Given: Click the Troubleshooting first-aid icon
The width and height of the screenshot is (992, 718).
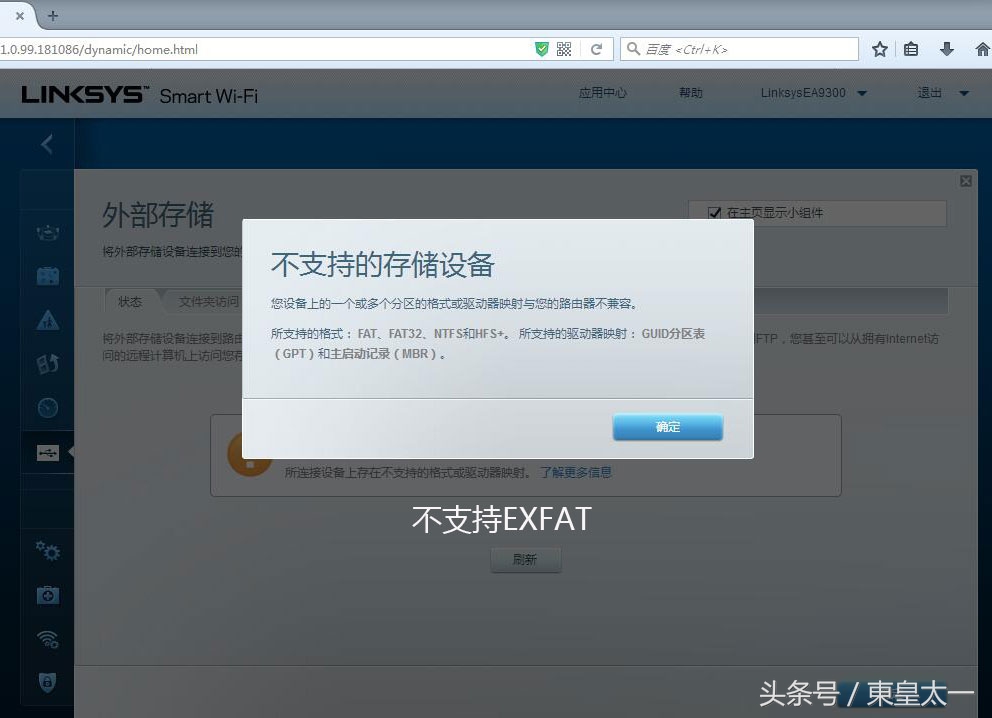Looking at the screenshot, I should (x=47, y=595).
